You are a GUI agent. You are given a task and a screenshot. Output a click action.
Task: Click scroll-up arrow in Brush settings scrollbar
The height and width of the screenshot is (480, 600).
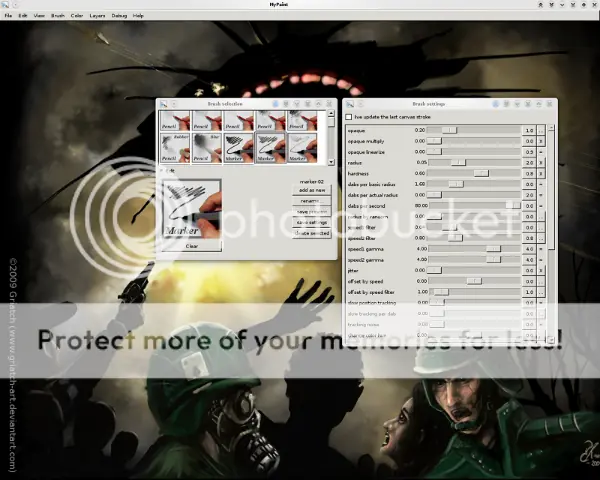click(x=551, y=127)
